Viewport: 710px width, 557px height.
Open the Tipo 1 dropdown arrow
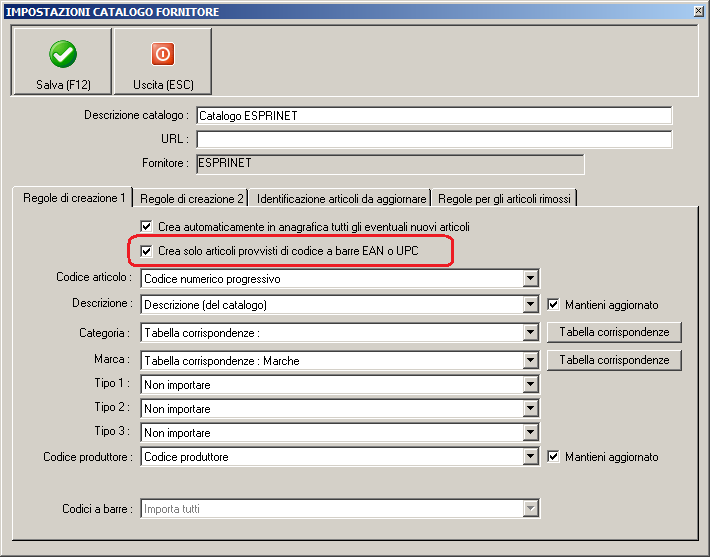[530, 384]
